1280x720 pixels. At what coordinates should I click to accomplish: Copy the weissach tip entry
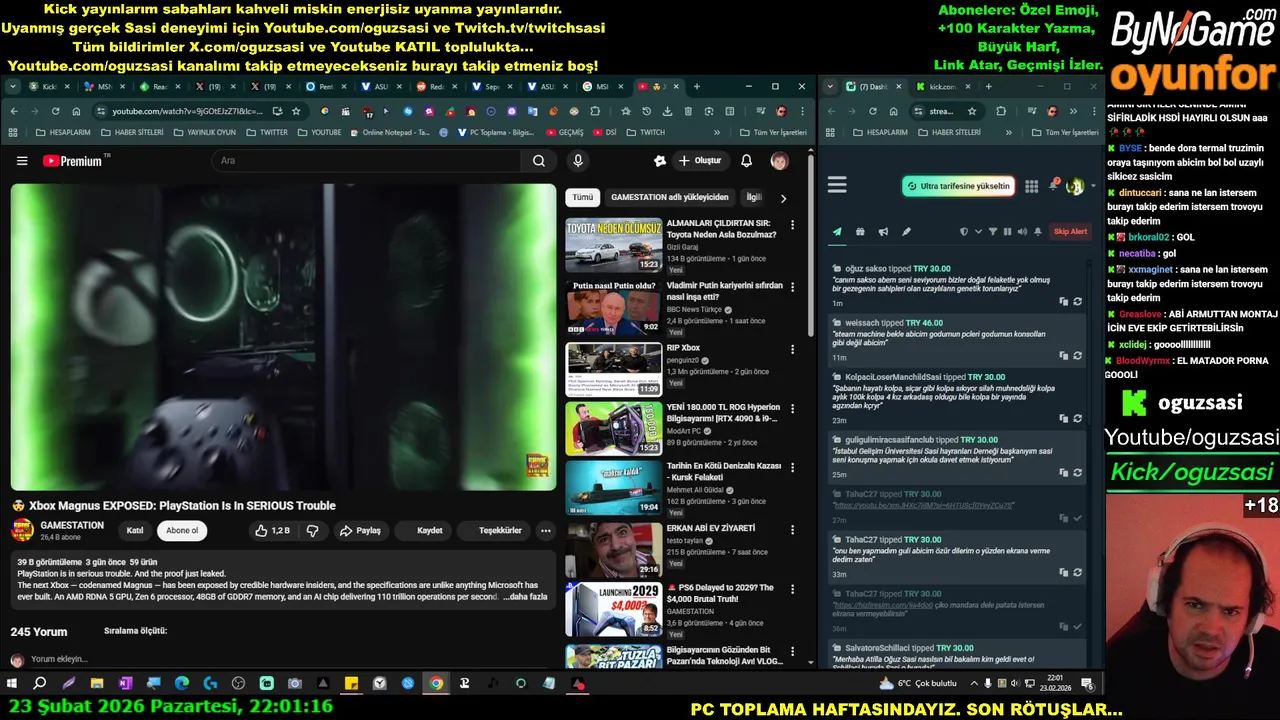coord(1063,355)
